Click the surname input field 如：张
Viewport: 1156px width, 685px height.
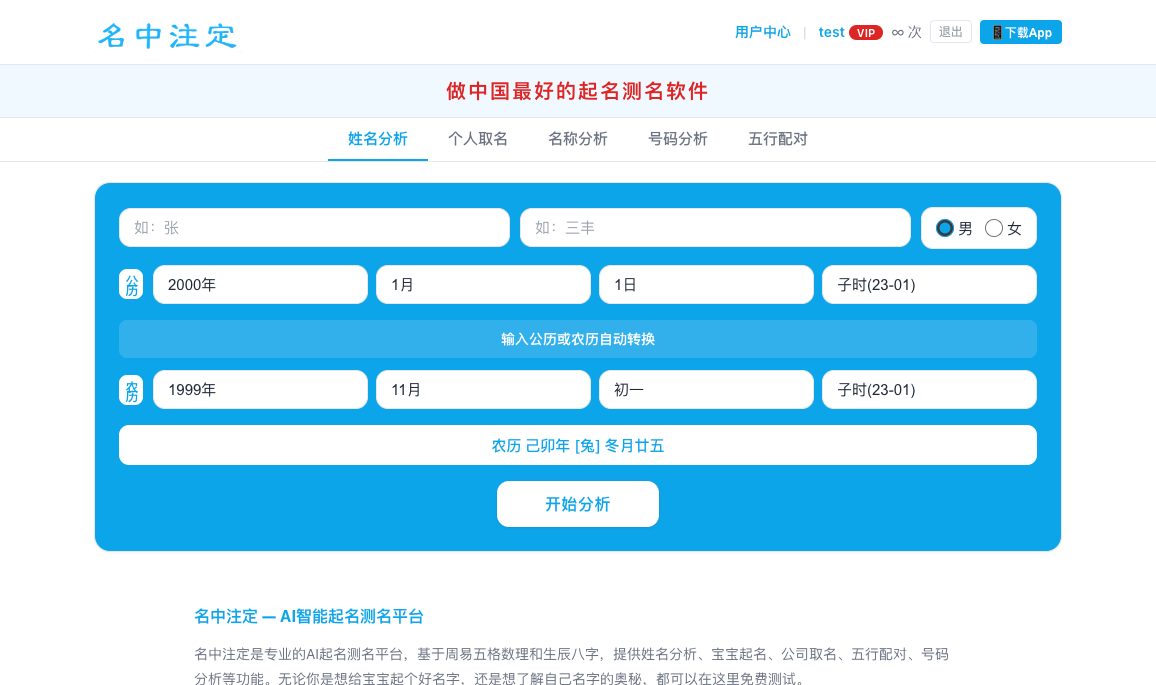click(x=314, y=228)
